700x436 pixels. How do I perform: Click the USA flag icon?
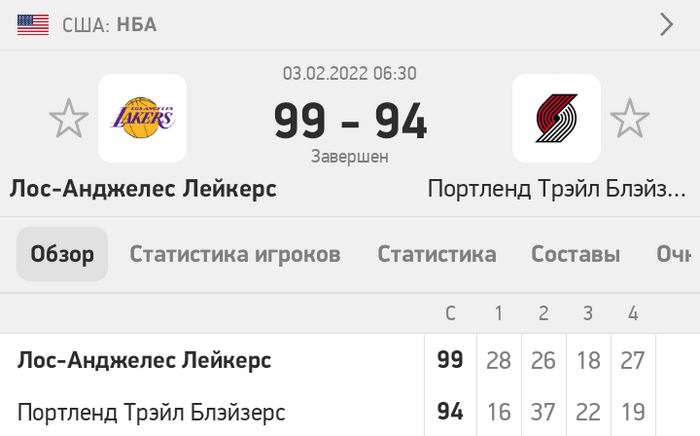pos(33,25)
